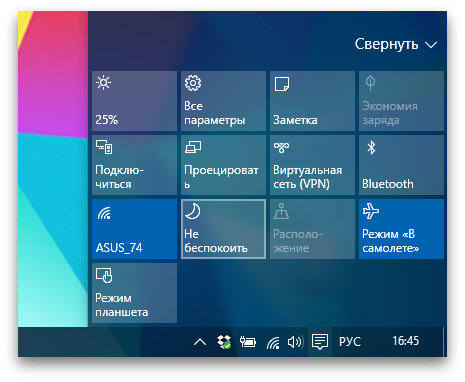Open the Все параметры settings tile
The height and width of the screenshot is (382, 465).
pyautogui.click(x=223, y=101)
